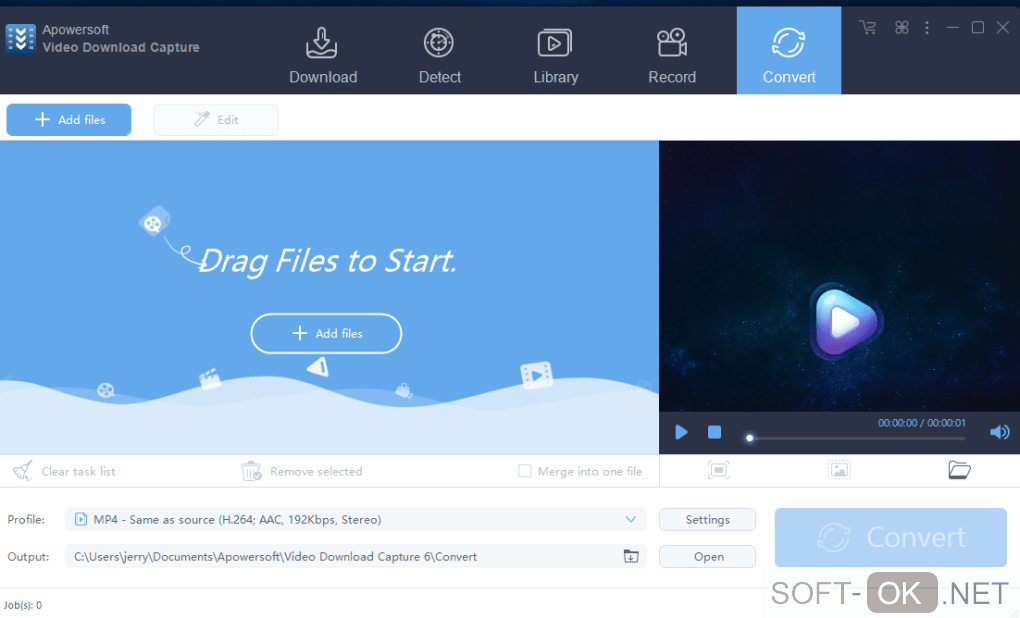Viewport: 1020px width, 618px height.
Task: Stop the preview playback
Action: click(x=714, y=432)
